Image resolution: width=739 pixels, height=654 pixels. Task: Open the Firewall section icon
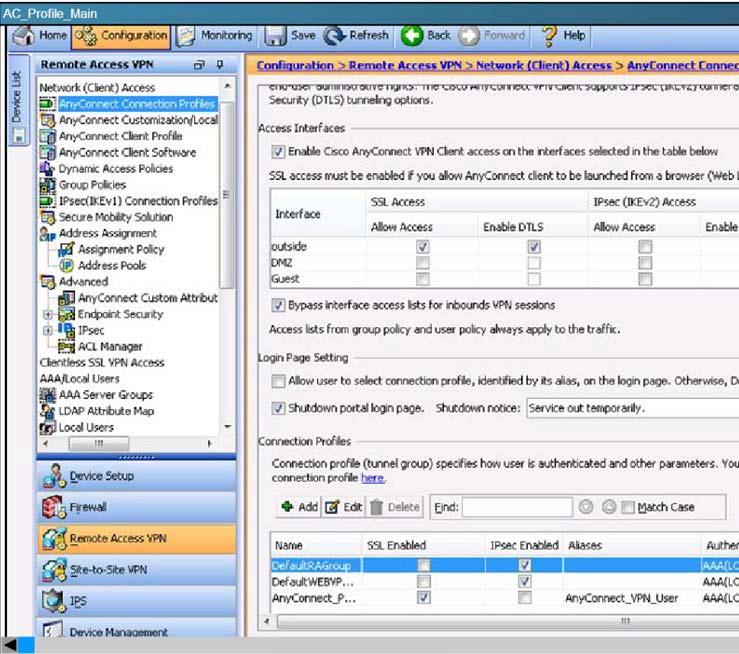[x=54, y=507]
